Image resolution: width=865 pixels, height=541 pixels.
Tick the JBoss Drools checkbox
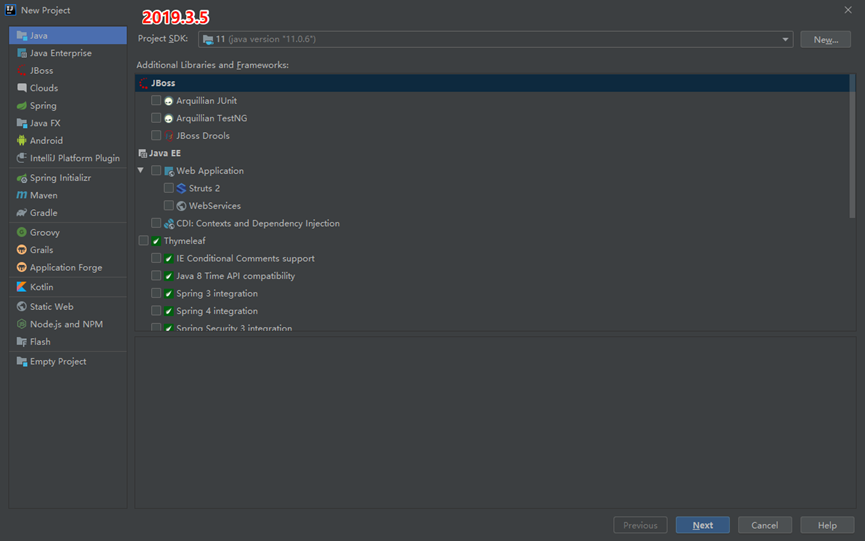pyautogui.click(x=156, y=135)
